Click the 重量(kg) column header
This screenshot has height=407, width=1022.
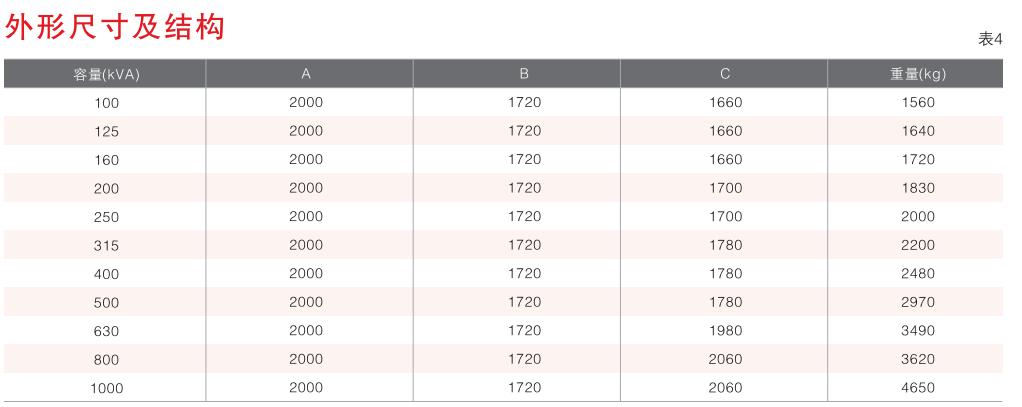click(917, 74)
